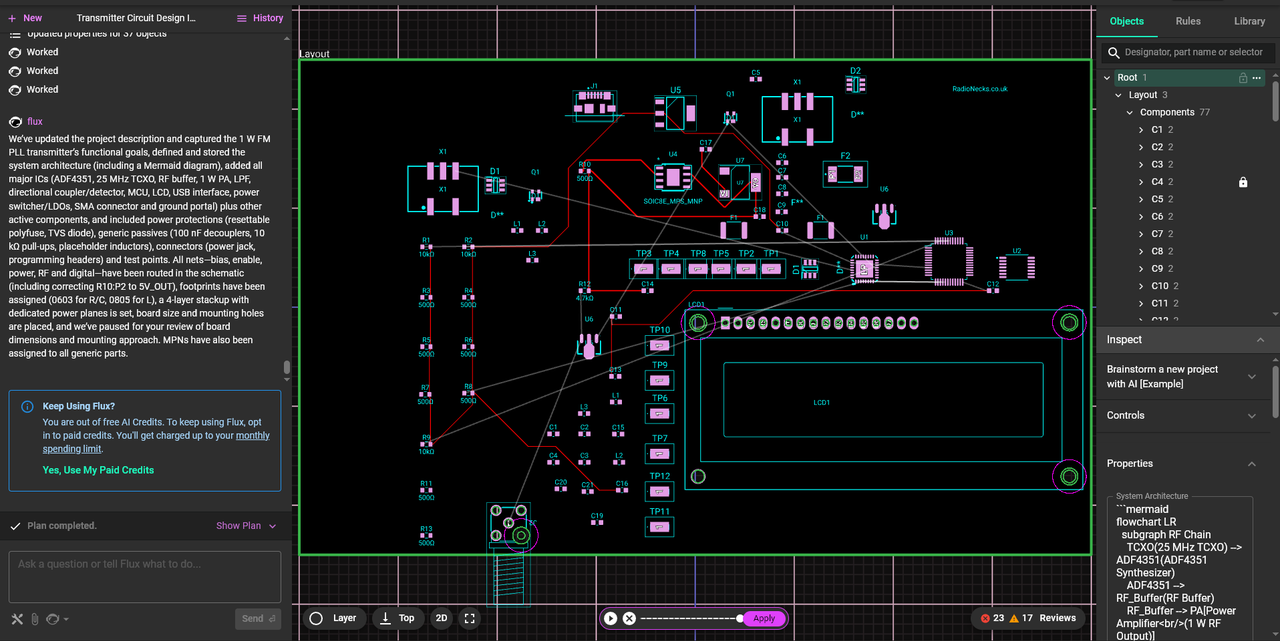Expand the C3 component node
This screenshot has height=641, width=1280.
(x=1142, y=164)
